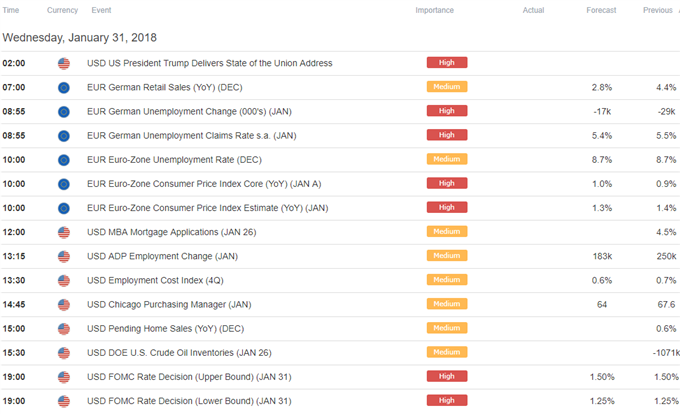Open USD MBA Mortgage Applications (JAN 26) event
The image size is (680, 414).
pos(171,232)
